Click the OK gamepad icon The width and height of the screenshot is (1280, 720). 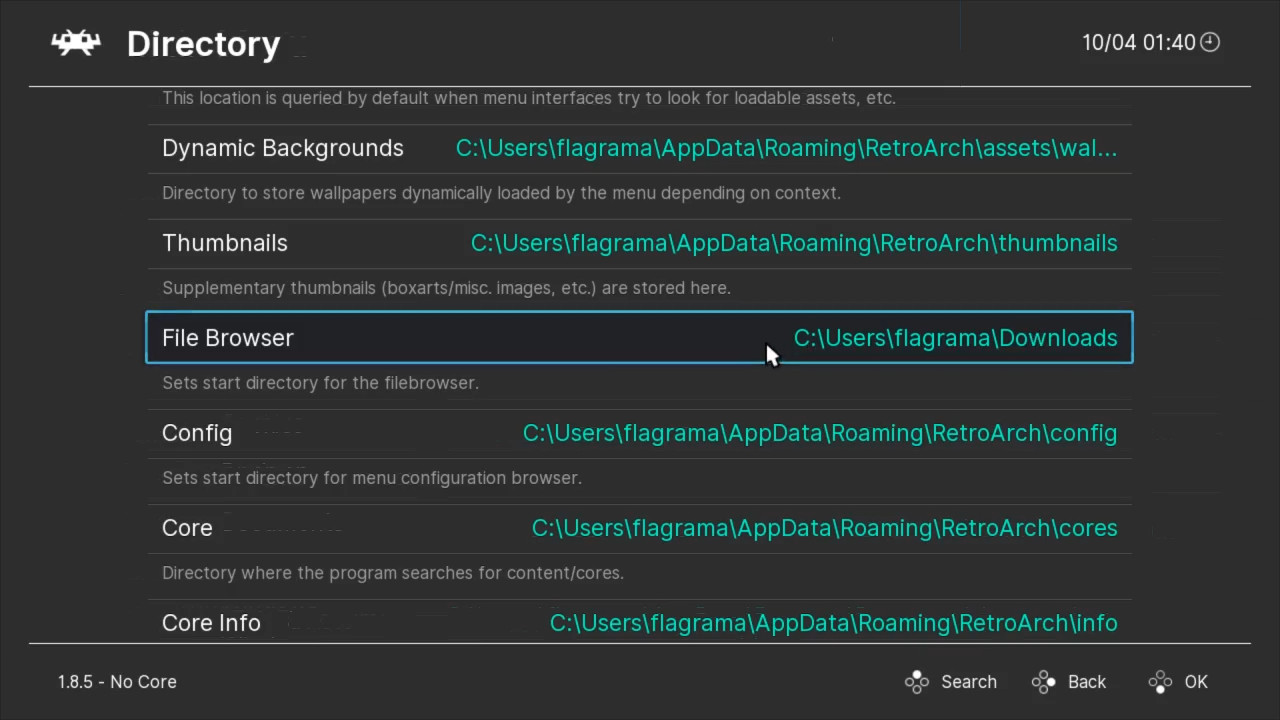(x=1160, y=682)
